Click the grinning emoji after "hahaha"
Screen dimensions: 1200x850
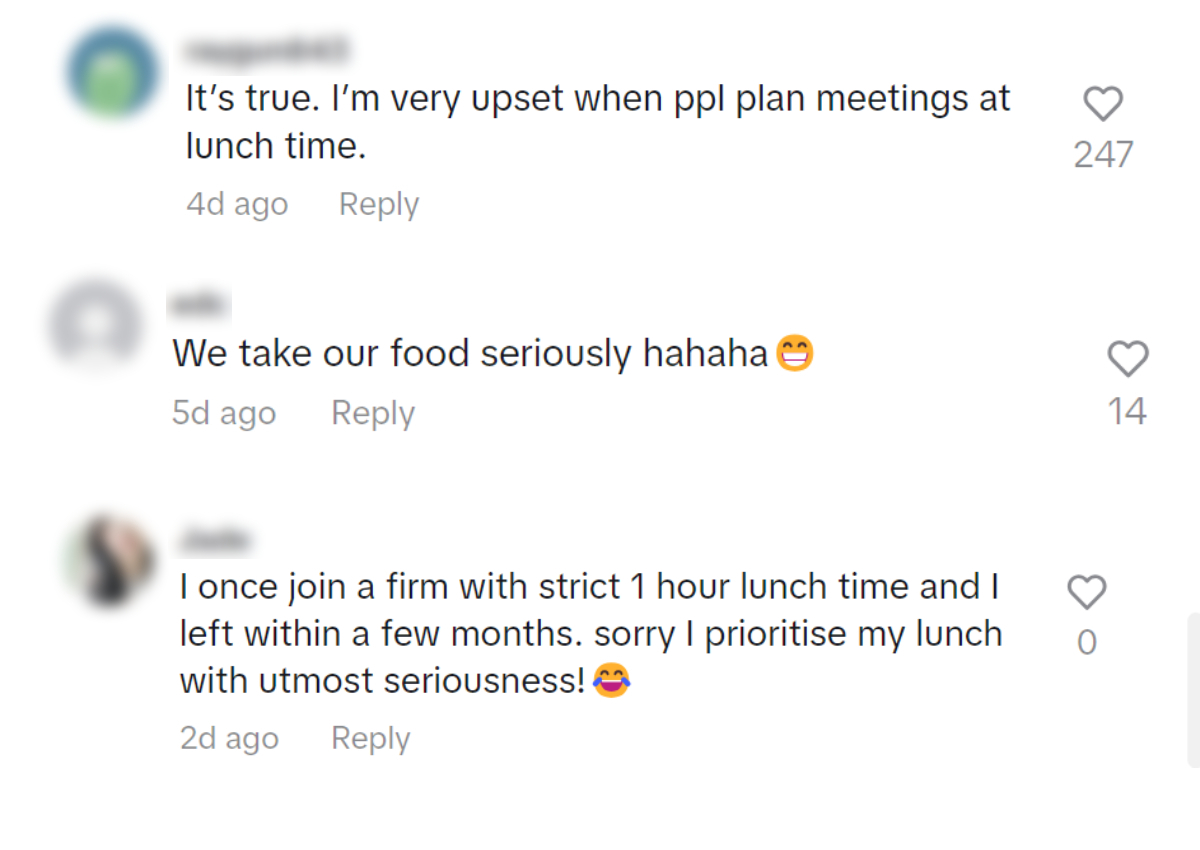tap(795, 353)
